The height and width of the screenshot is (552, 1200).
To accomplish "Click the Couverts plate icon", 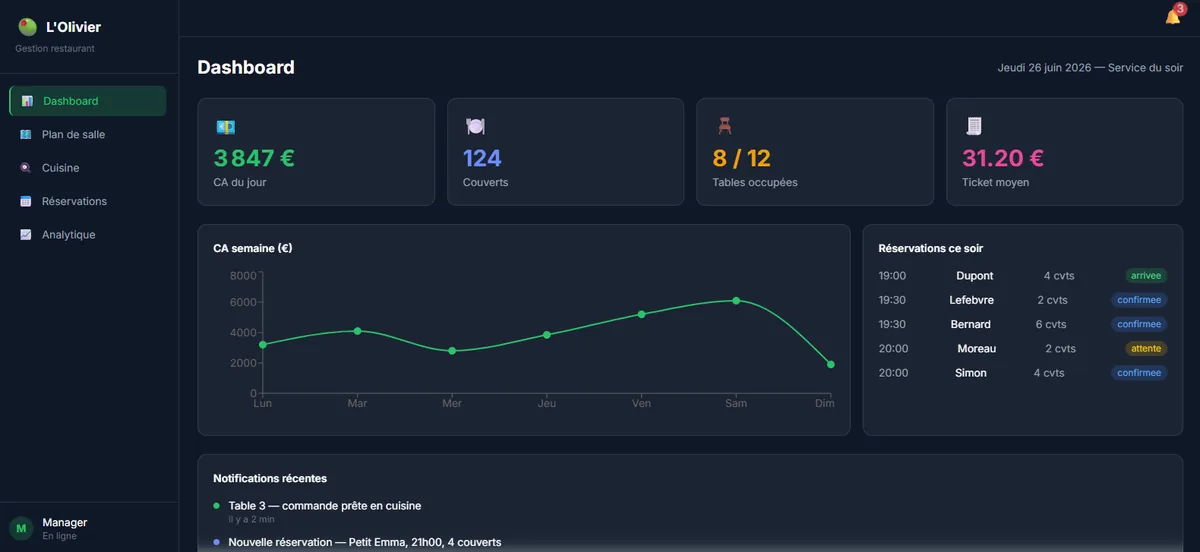I will click(x=475, y=127).
